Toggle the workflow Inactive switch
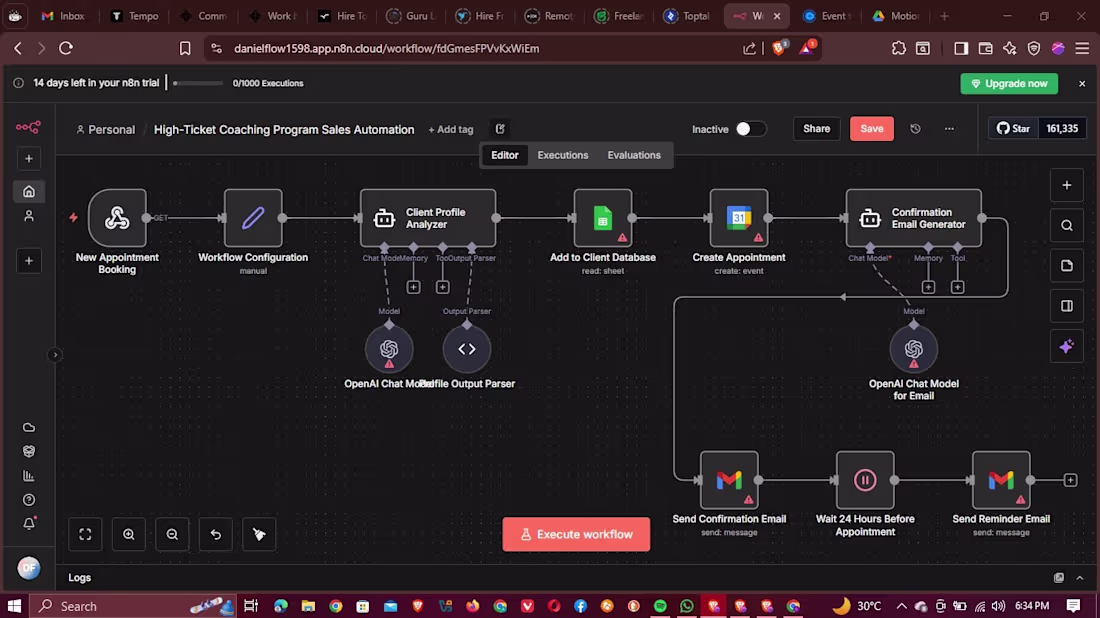 point(750,129)
